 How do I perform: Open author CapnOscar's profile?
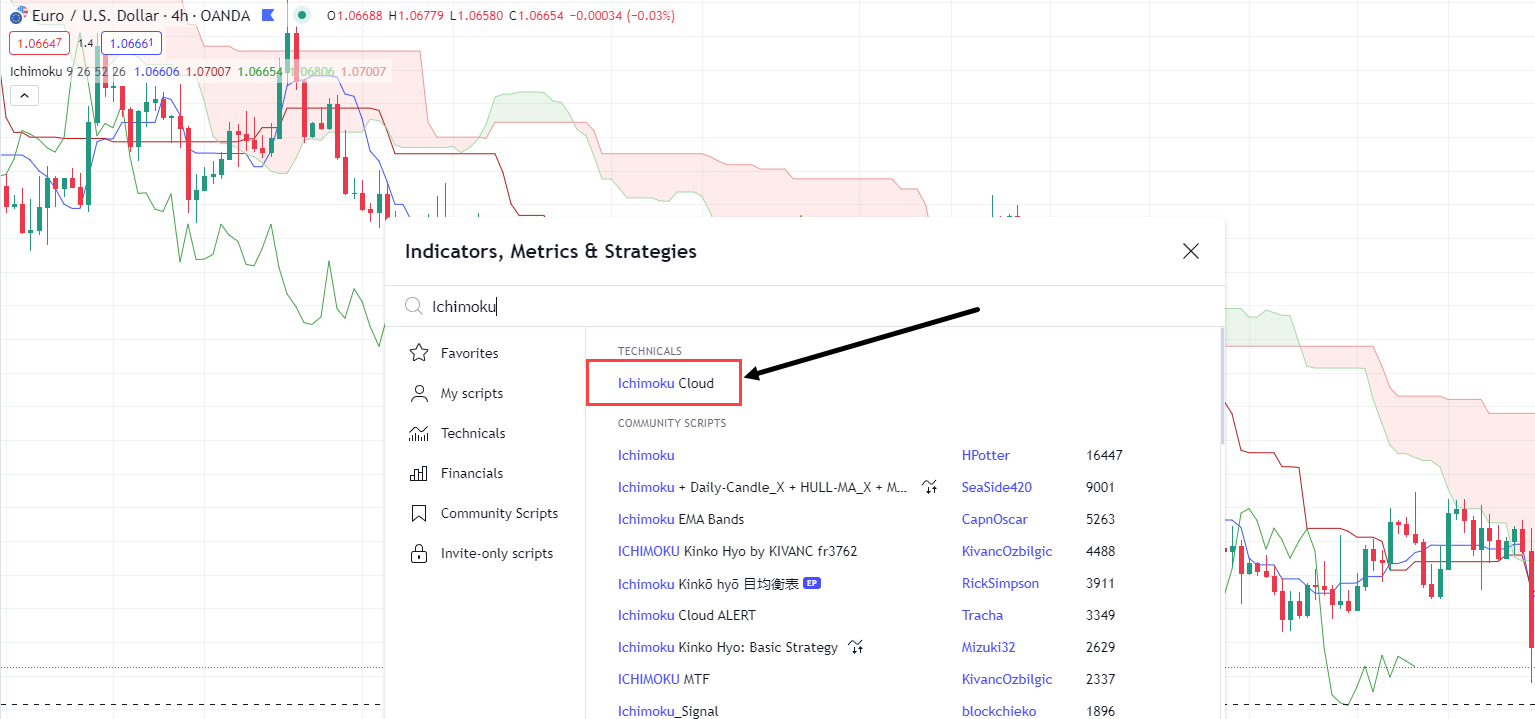coord(995,519)
